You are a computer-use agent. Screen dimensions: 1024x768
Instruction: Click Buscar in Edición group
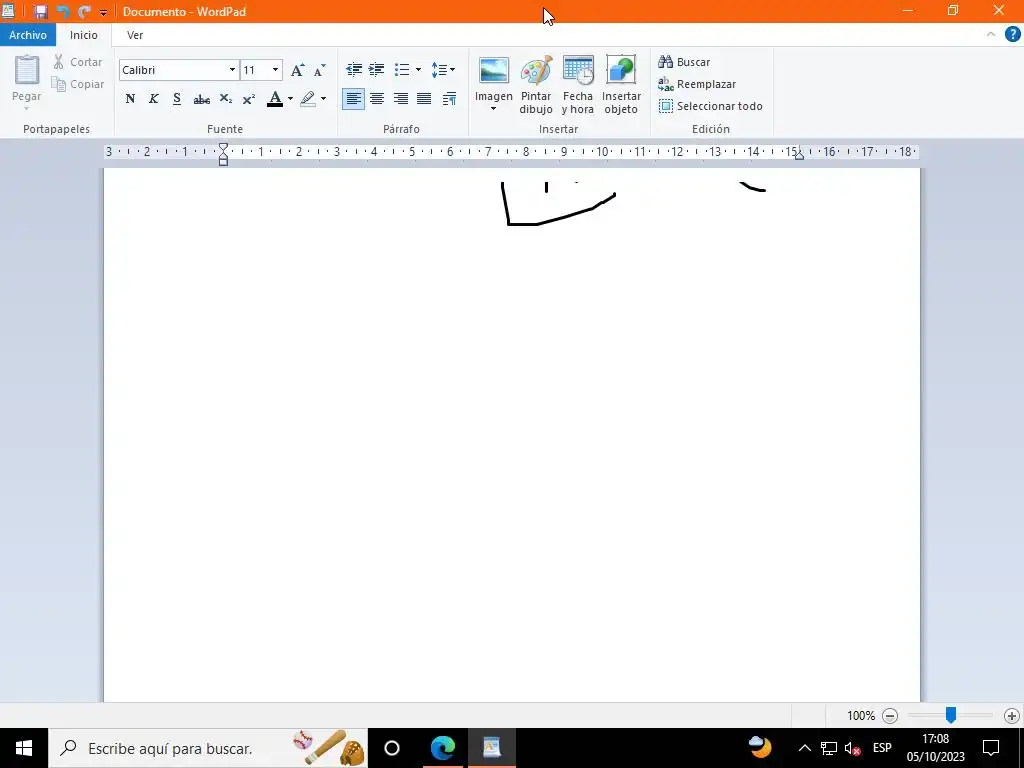tap(684, 62)
